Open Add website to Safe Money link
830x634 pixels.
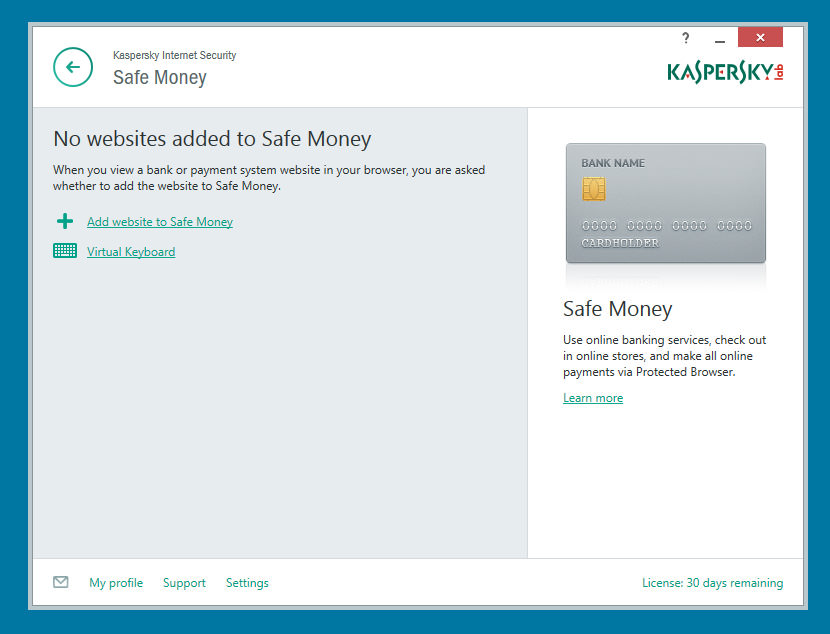click(160, 222)
